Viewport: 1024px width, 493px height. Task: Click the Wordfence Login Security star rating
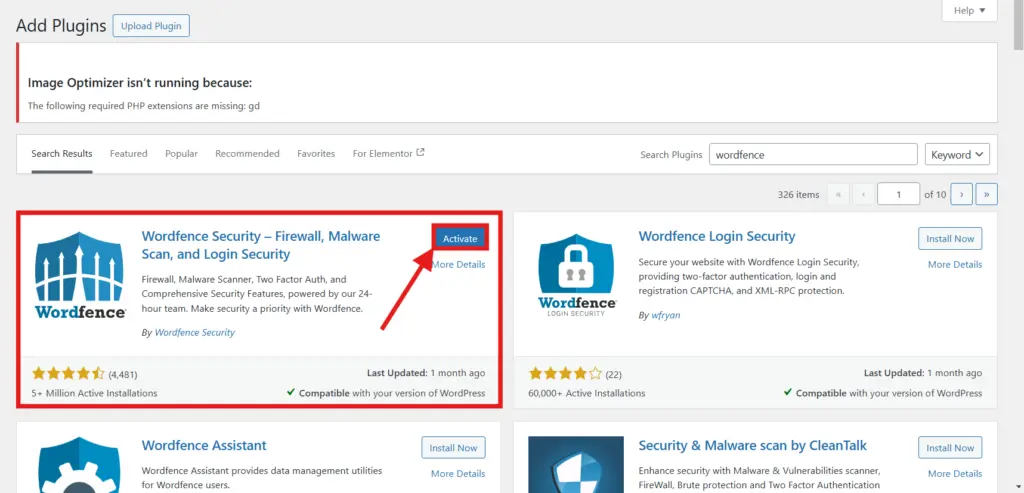pyautogui.click(x=565, y=374)
